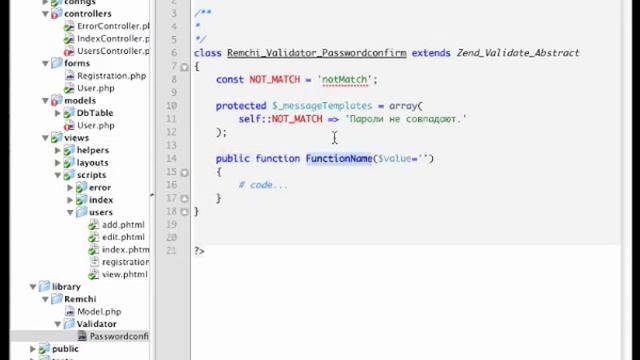Click the helpers folder icon

point(69,150)
